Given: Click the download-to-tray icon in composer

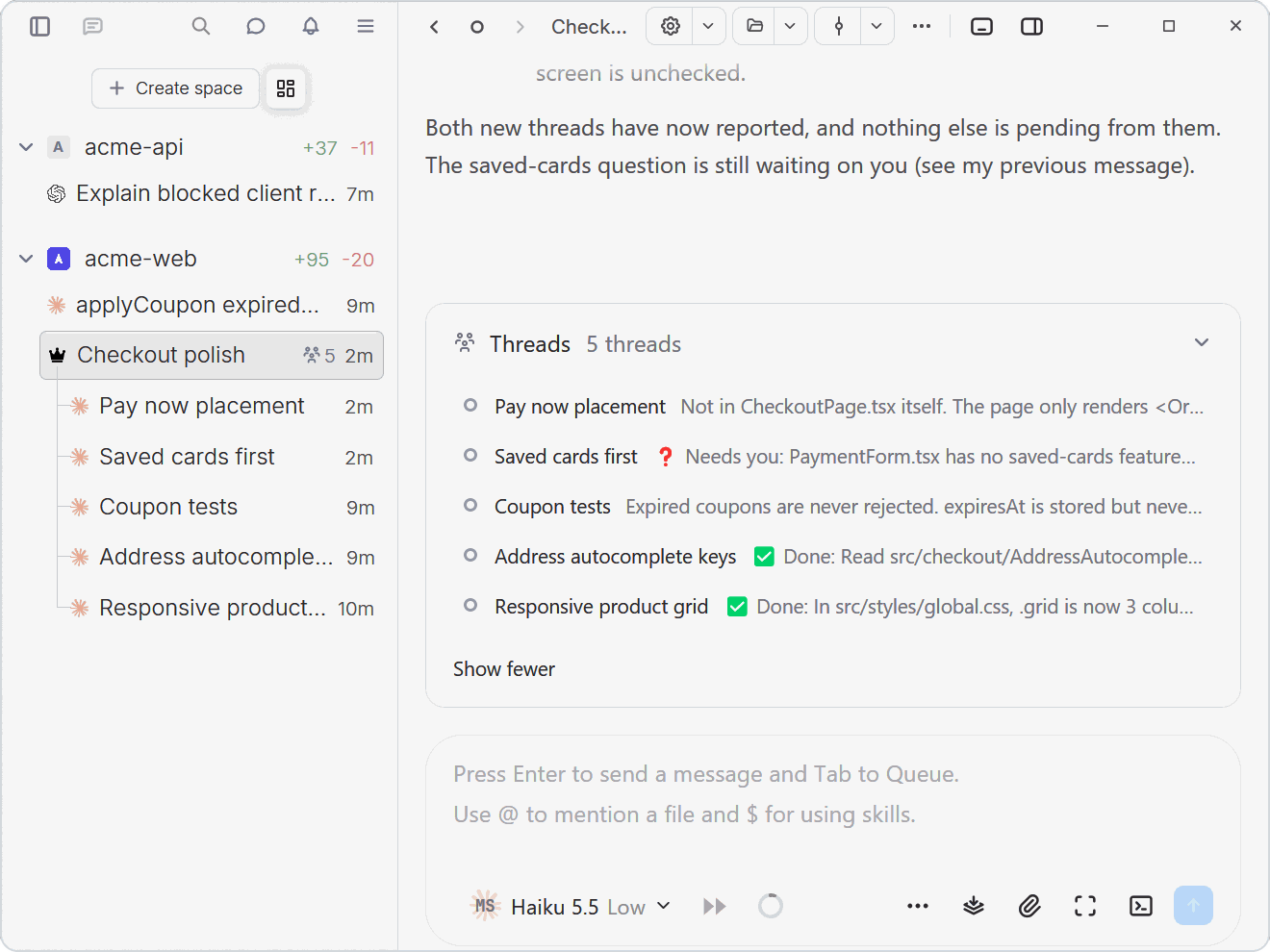Looking at the screenshot, I should coord(974,906).
